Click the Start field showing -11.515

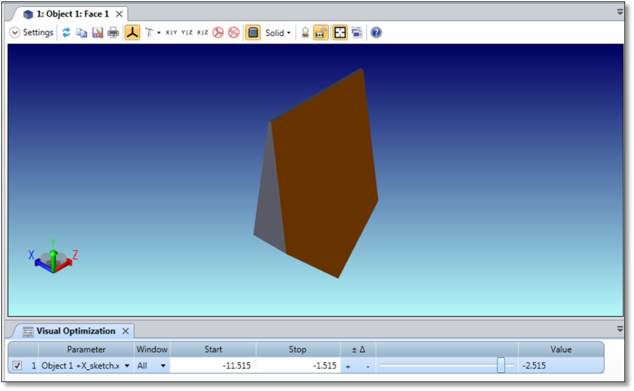pos(213,366)
